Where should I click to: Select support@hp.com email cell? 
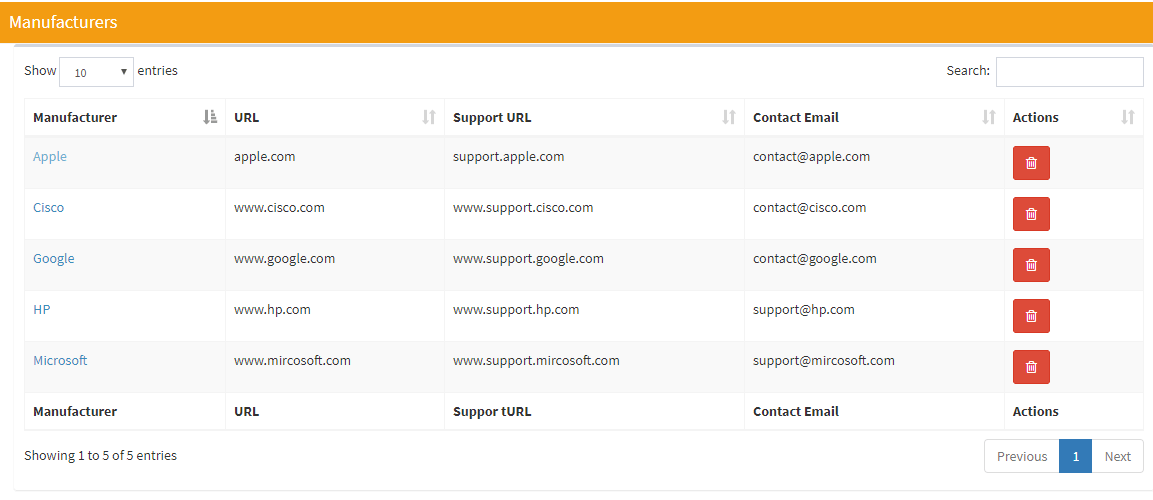874,315
